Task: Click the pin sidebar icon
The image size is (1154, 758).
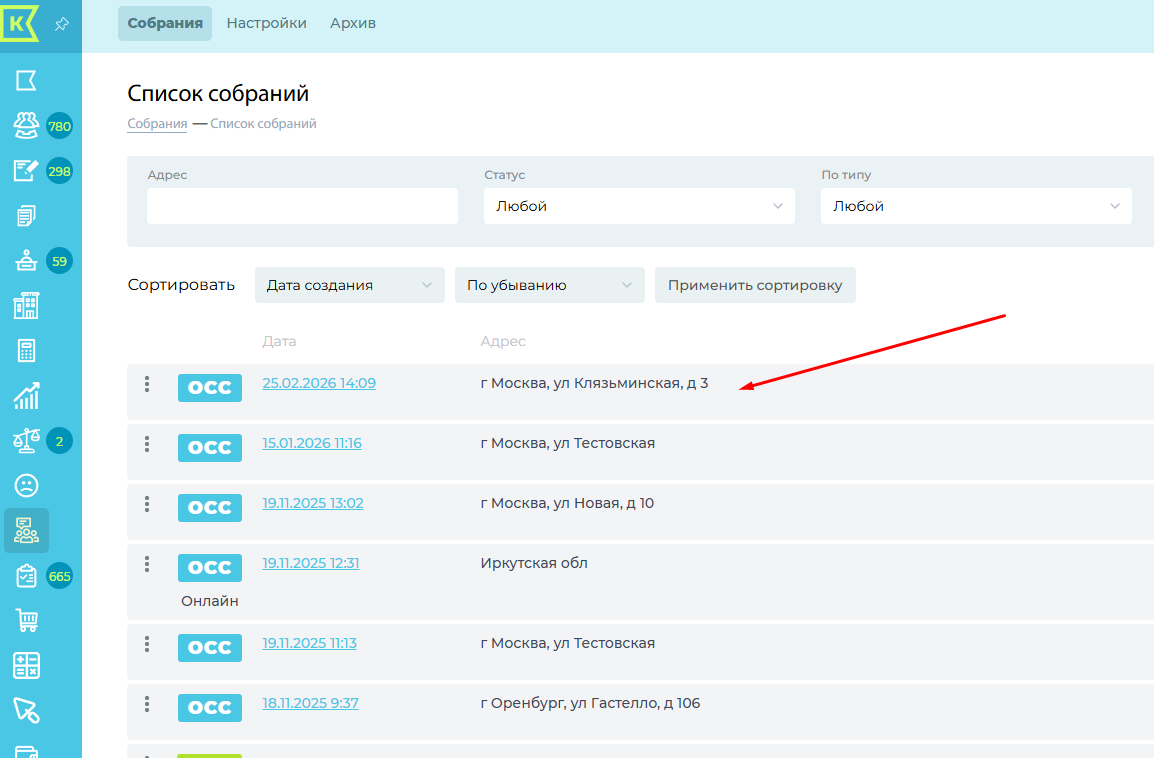Action: [x=62, y=24]
